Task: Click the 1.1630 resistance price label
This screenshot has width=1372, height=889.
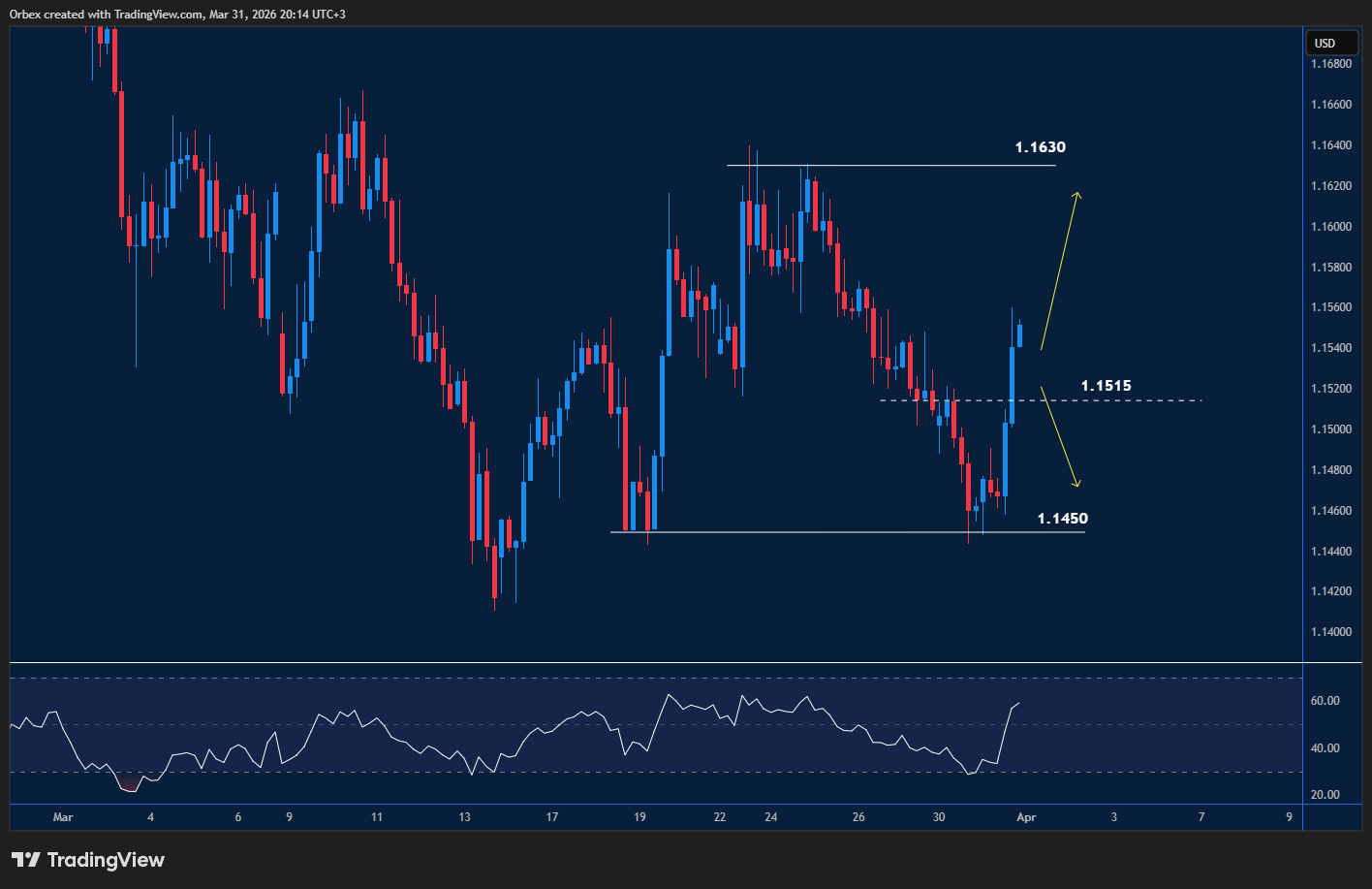Action: (x=1040, y=147)
